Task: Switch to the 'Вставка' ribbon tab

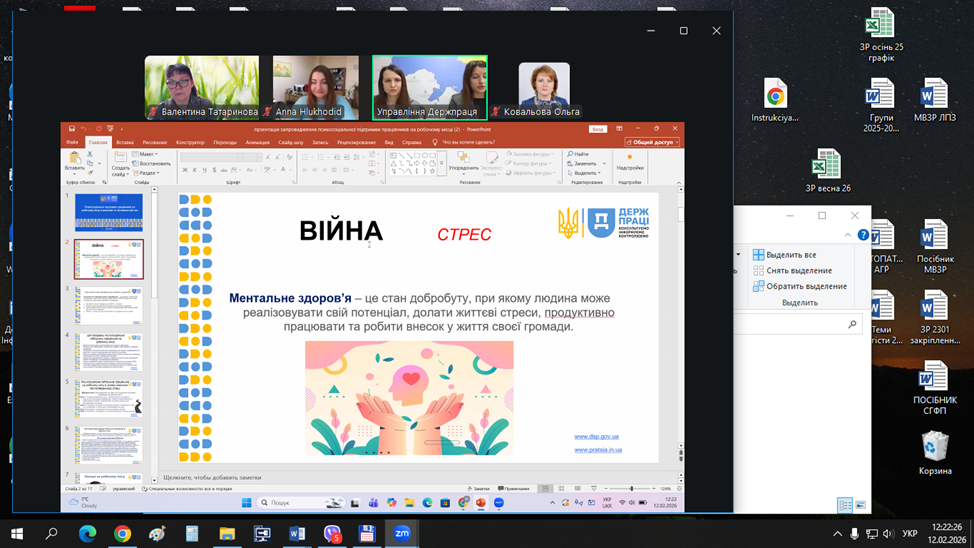Action: click(x=125, y=143)
